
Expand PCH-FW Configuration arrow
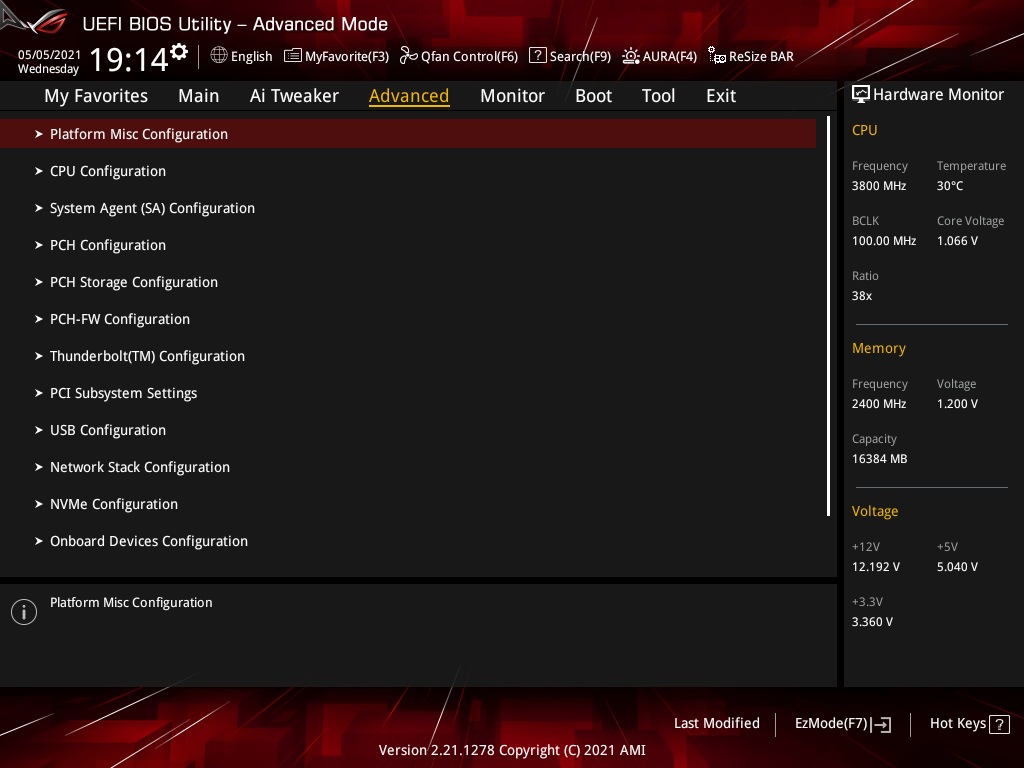coord(39,319)
